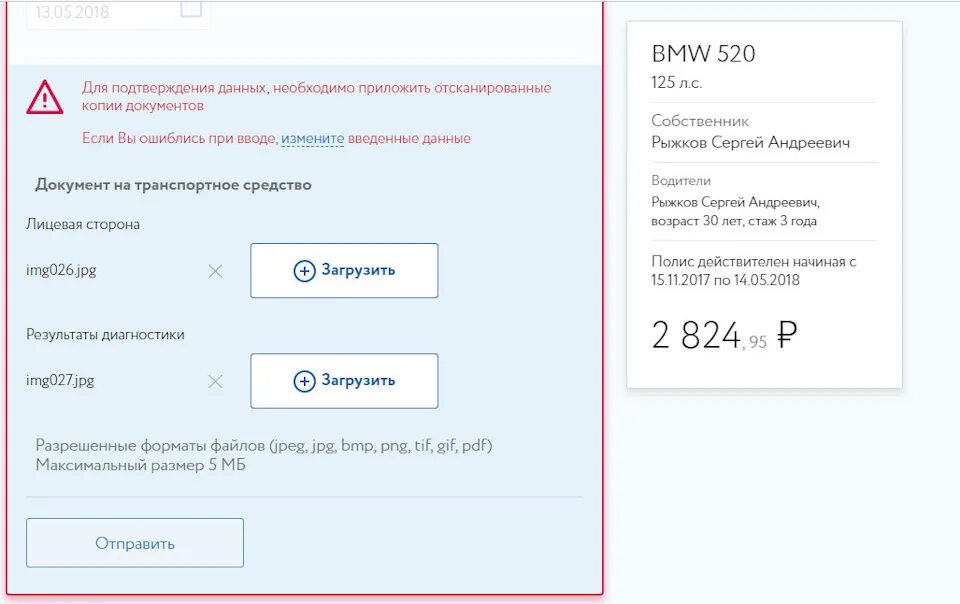Click plus icon for Лицевая сторона upload
960x604 pixels.
pyautogui.click(x=304, y=271)
